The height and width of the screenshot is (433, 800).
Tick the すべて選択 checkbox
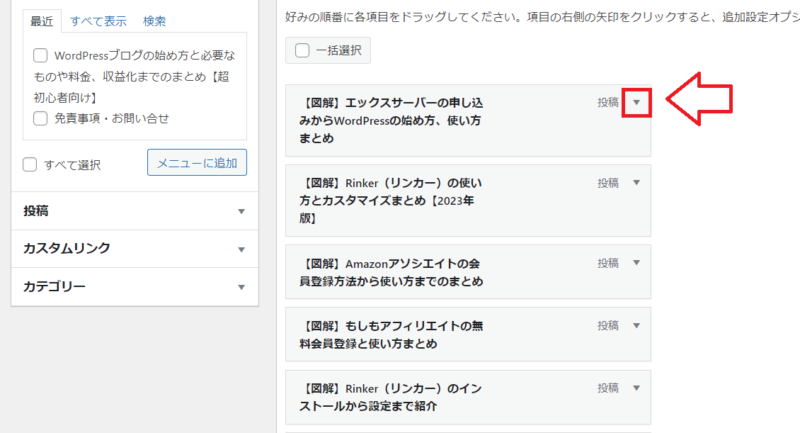(x=30, y=165)
